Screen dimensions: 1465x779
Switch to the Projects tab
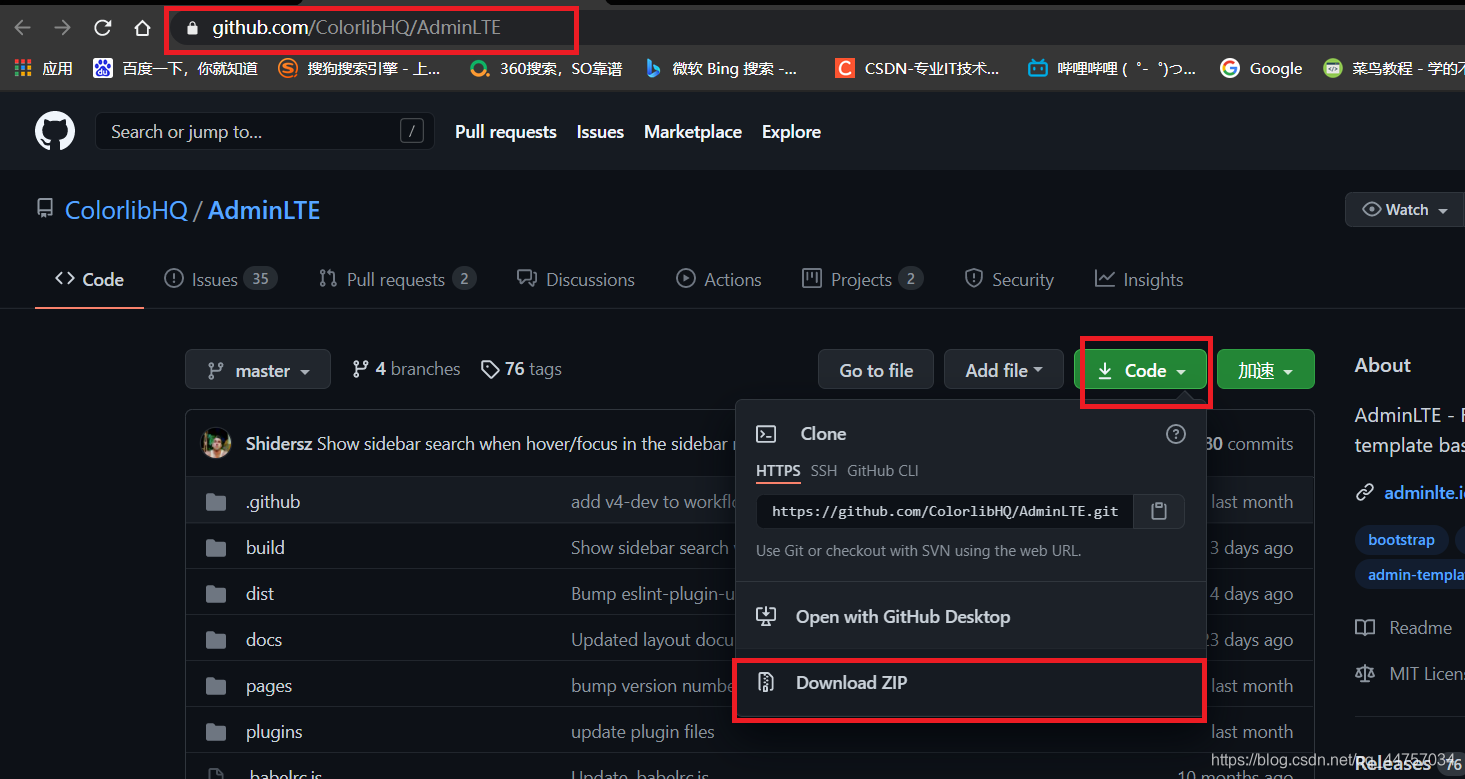tap(863, 279)
